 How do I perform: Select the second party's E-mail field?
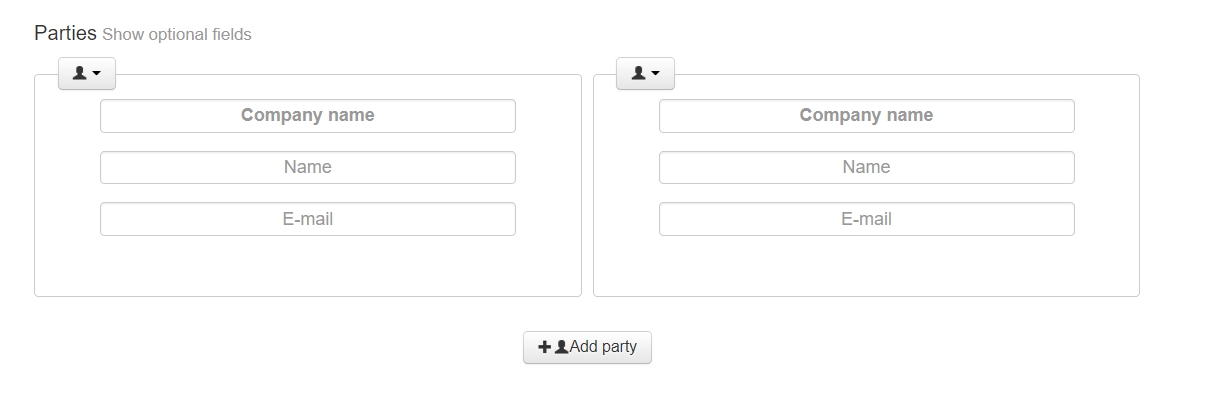point(866,219)
